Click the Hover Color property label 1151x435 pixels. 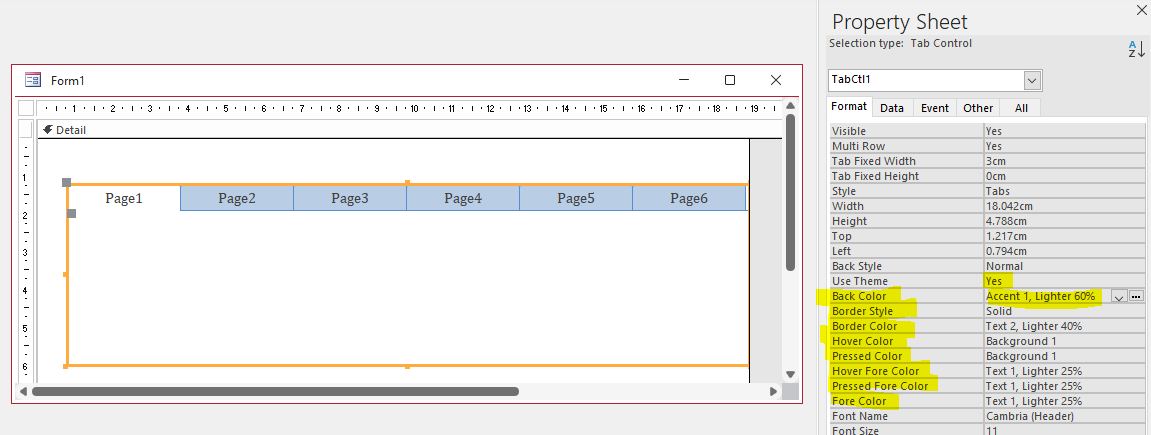point(863,341)
